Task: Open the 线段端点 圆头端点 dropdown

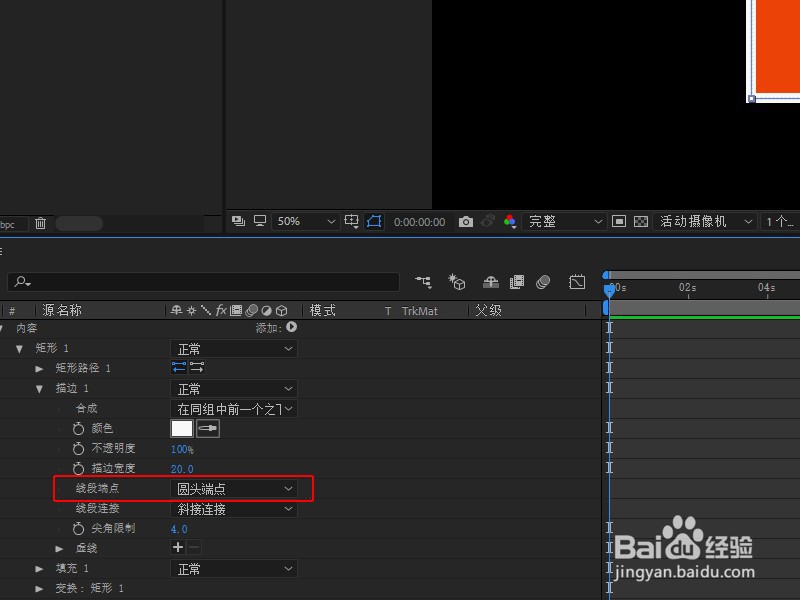Action: [x=234, y=489]
